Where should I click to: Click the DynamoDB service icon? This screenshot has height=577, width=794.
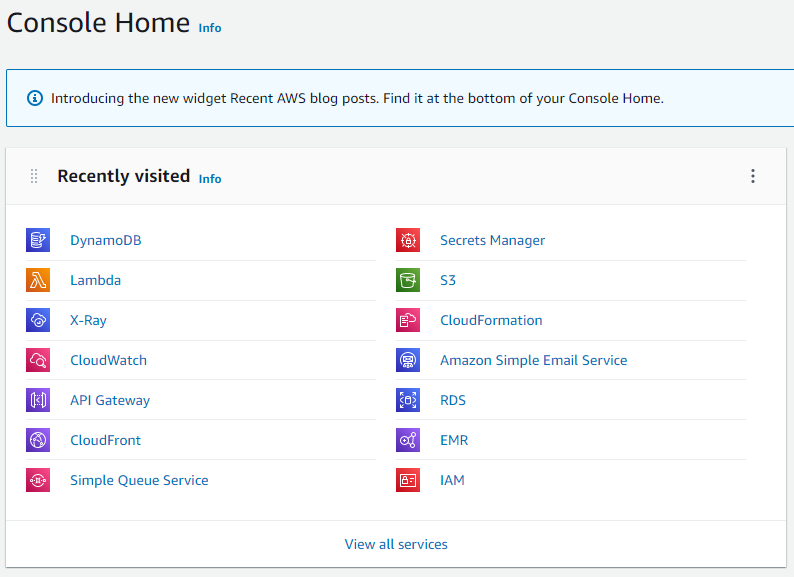click(x=37, y=240)
